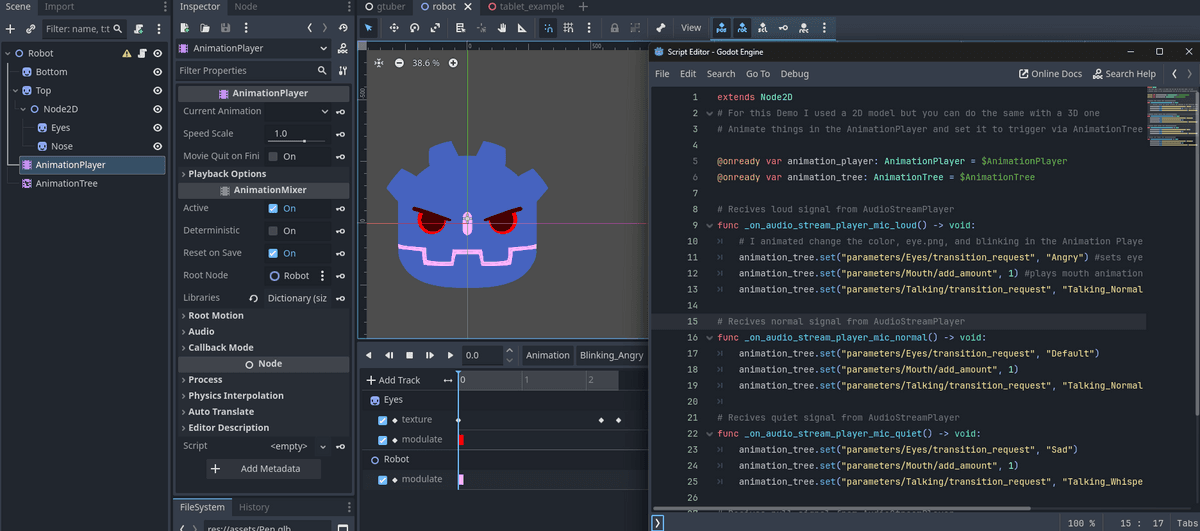Open the Online Docs link
This screenshot has height=531, width=1200.
point(1050,74)
